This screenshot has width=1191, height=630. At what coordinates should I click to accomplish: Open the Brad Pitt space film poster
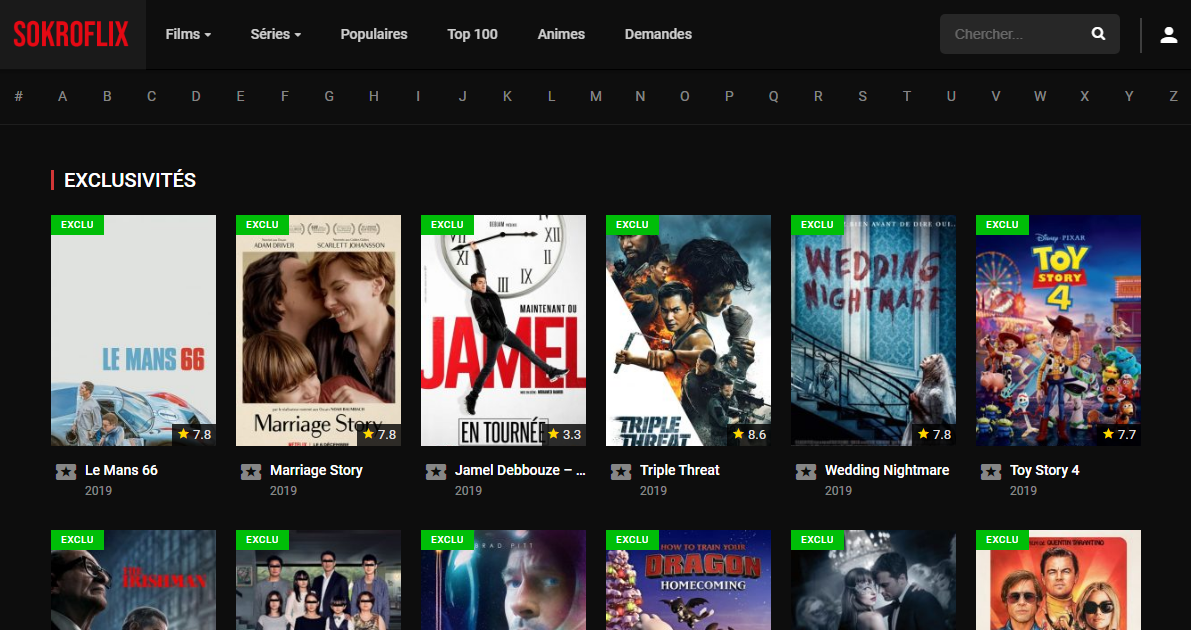pyautogui.click(x=504, y=581)
